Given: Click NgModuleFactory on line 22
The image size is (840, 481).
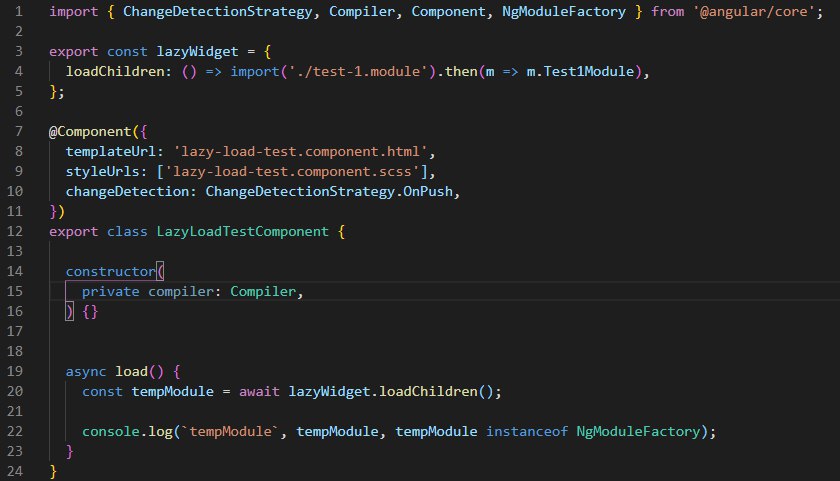Looking at the screenshot, I should [638, 431].
